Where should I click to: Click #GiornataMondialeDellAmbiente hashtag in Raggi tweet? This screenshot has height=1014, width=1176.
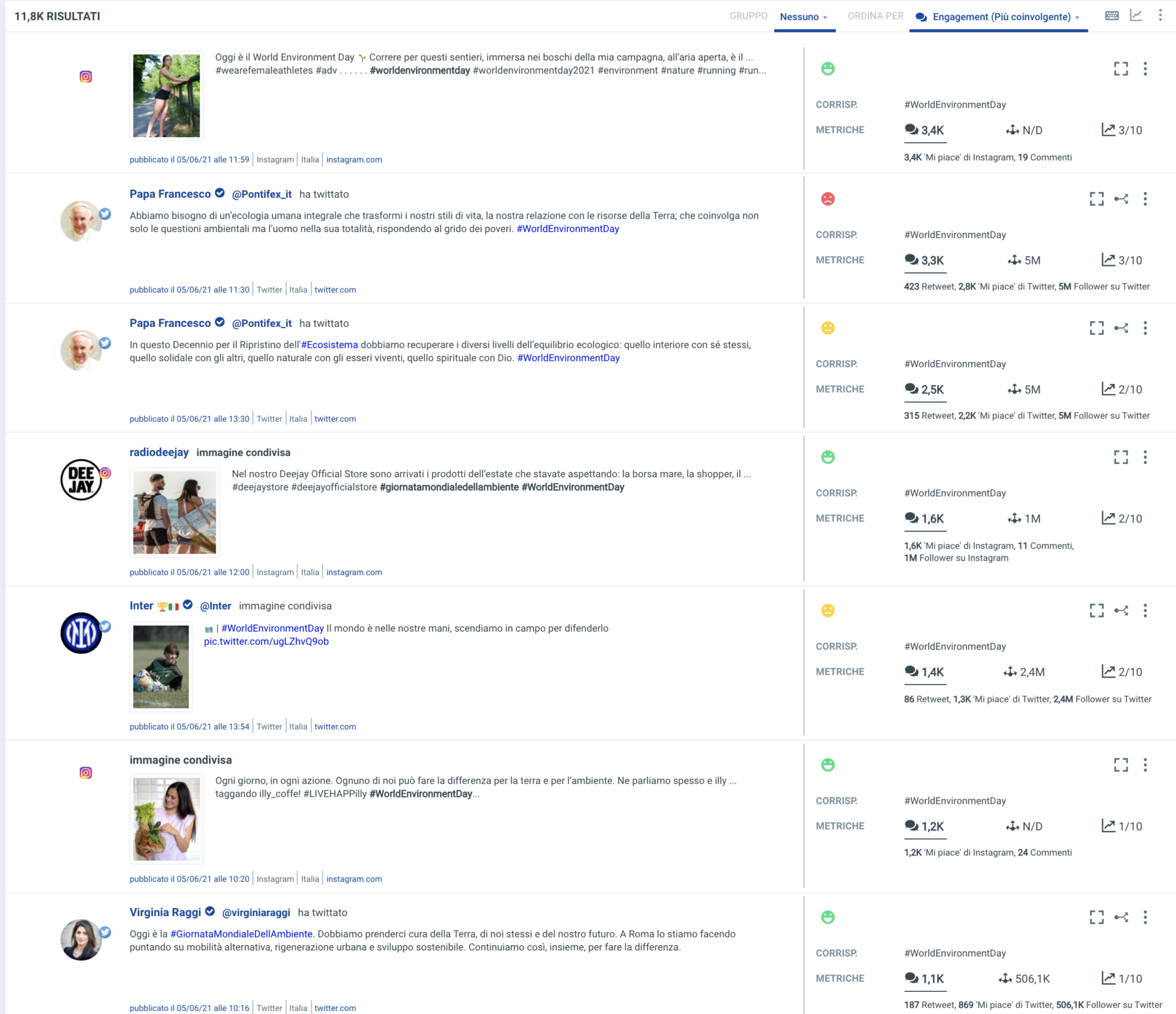pyautogui.click(x=241, y=934)
